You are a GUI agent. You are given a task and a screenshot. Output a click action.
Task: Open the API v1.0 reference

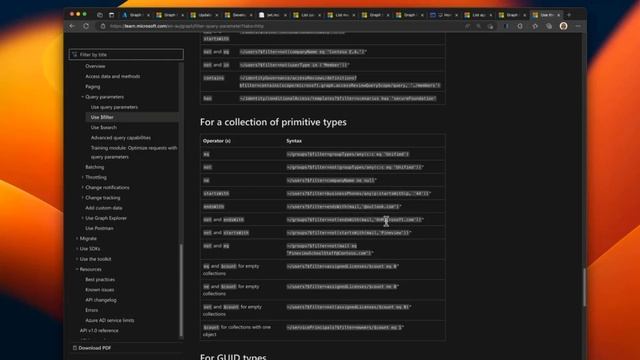(x=99, y=331)
